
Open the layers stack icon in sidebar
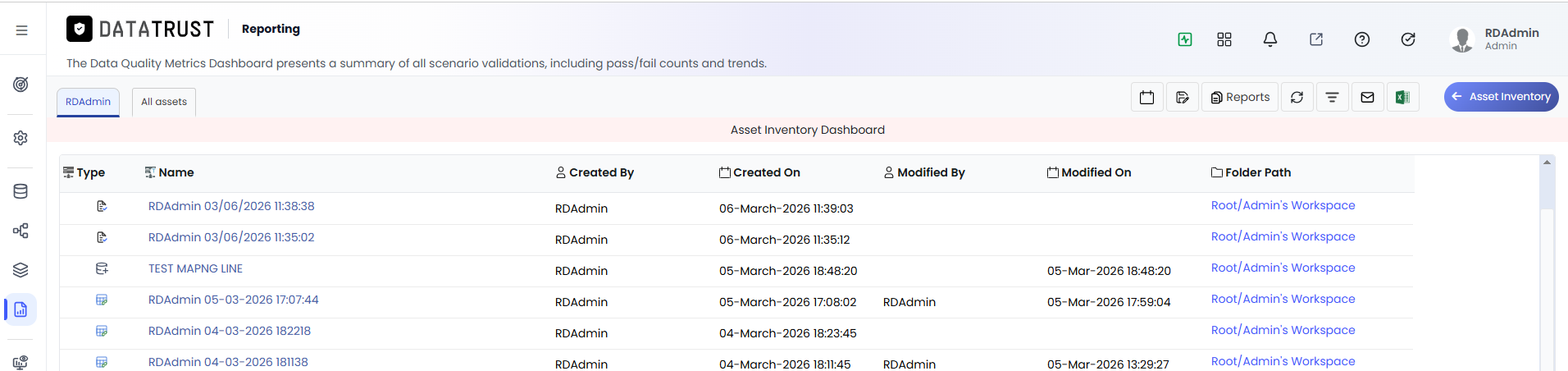[x=21, y=270]
